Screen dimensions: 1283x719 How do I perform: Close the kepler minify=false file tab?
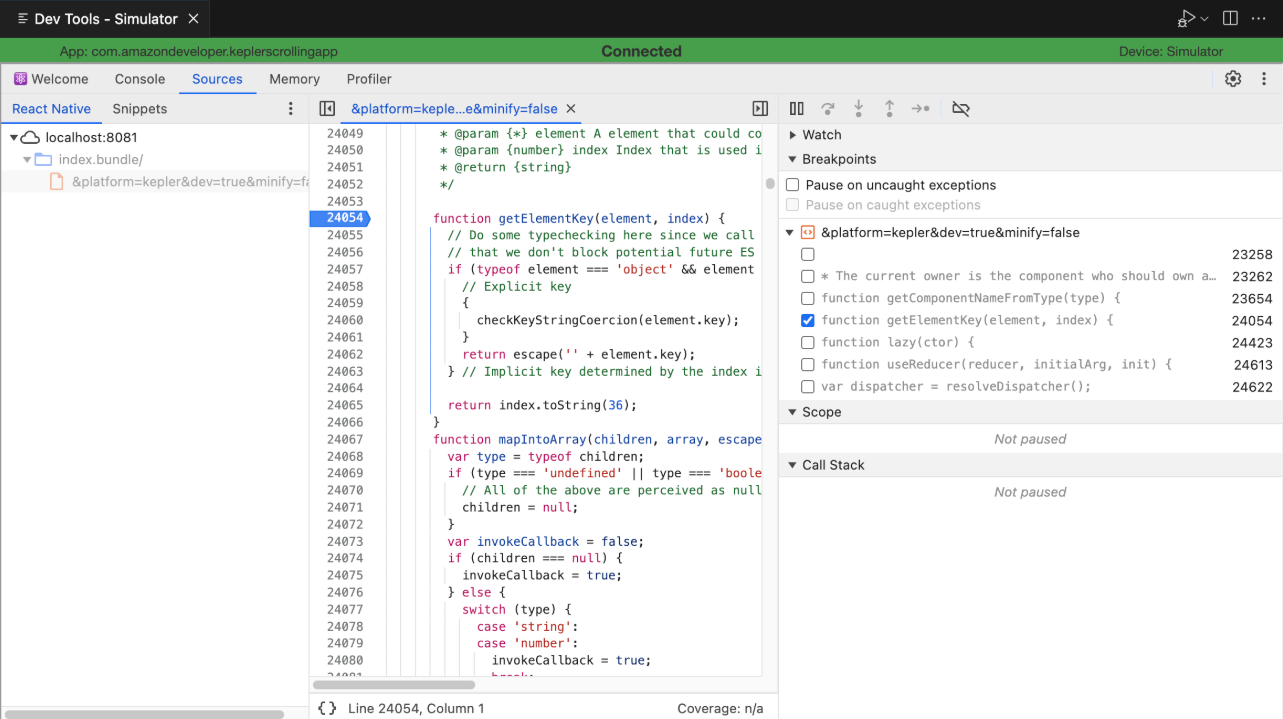coord(571,108)
